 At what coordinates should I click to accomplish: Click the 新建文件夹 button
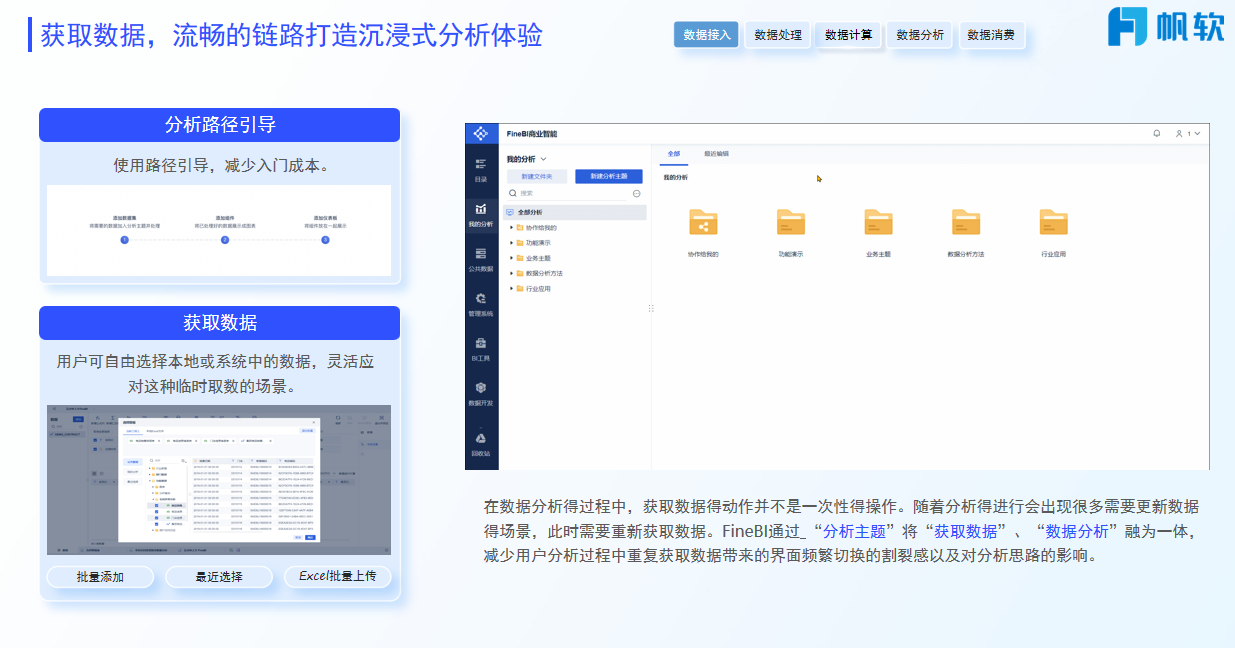pyautogui.click(x=537, y=176)
